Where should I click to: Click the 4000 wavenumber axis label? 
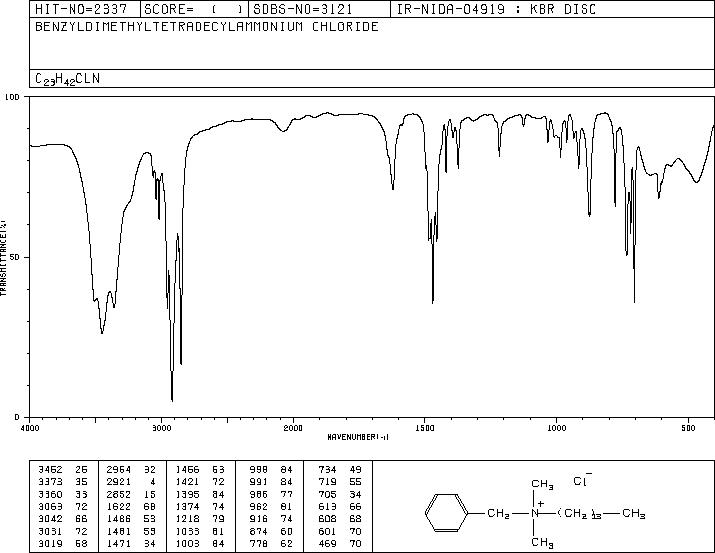coord(30,428)
